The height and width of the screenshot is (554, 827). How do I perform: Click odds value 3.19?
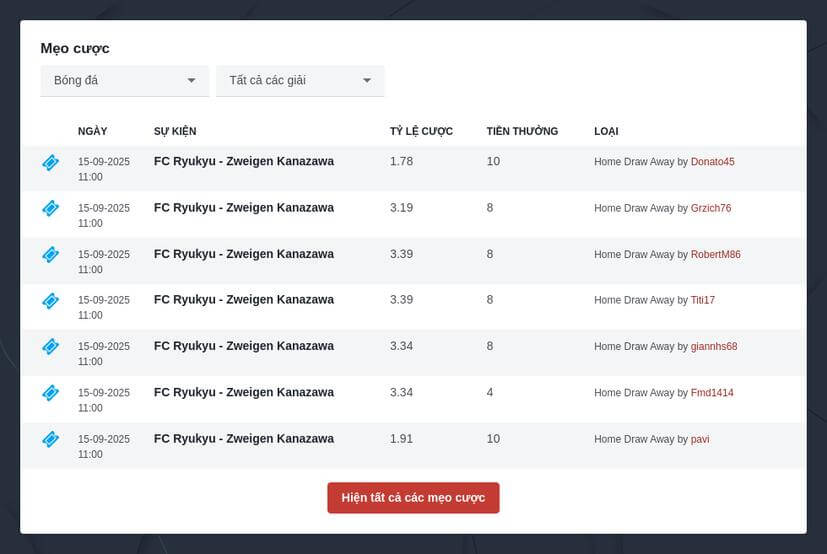[401, 208]
